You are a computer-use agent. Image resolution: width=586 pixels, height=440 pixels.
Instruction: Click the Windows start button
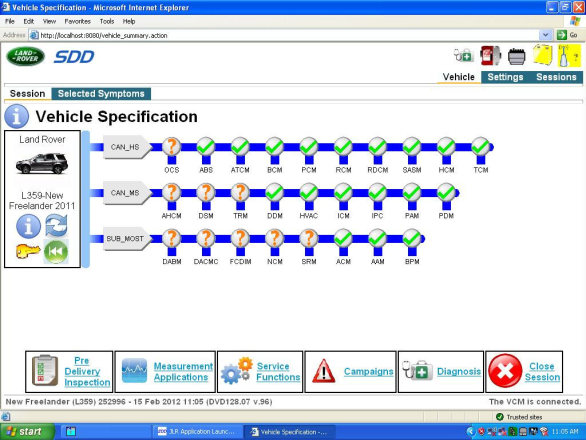click(x=27, y=432)
